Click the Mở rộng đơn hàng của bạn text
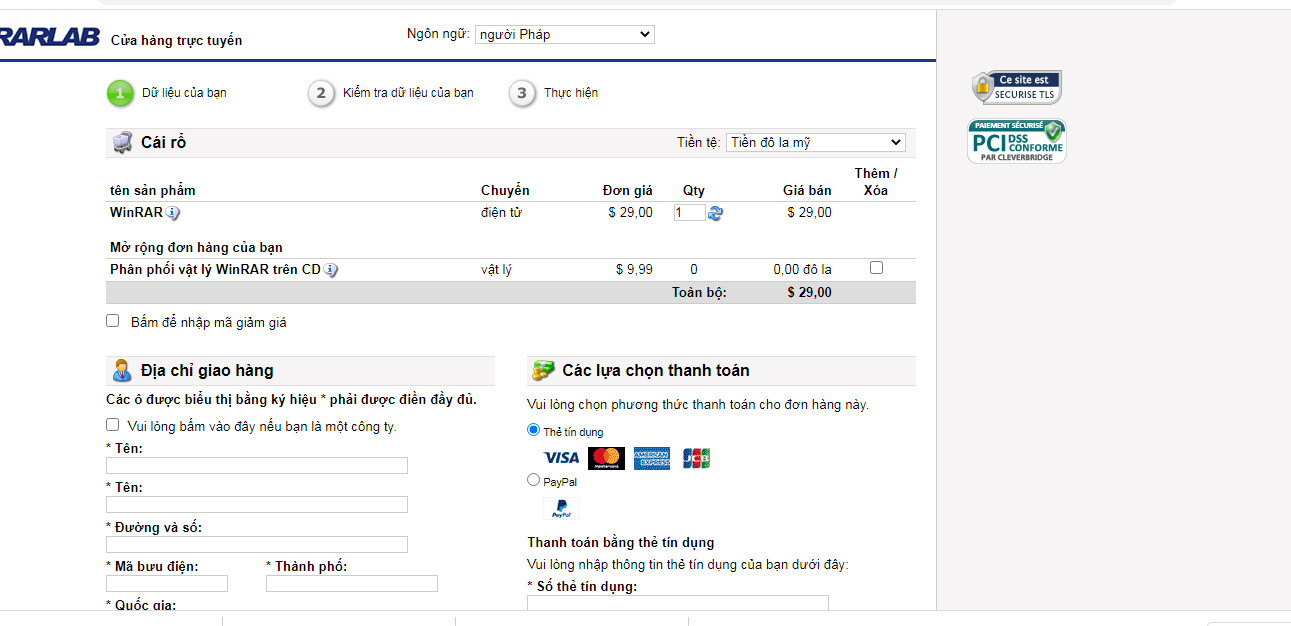Image resolution: width=1291 pixels, height=626 pixels. [x=196, y=247]
